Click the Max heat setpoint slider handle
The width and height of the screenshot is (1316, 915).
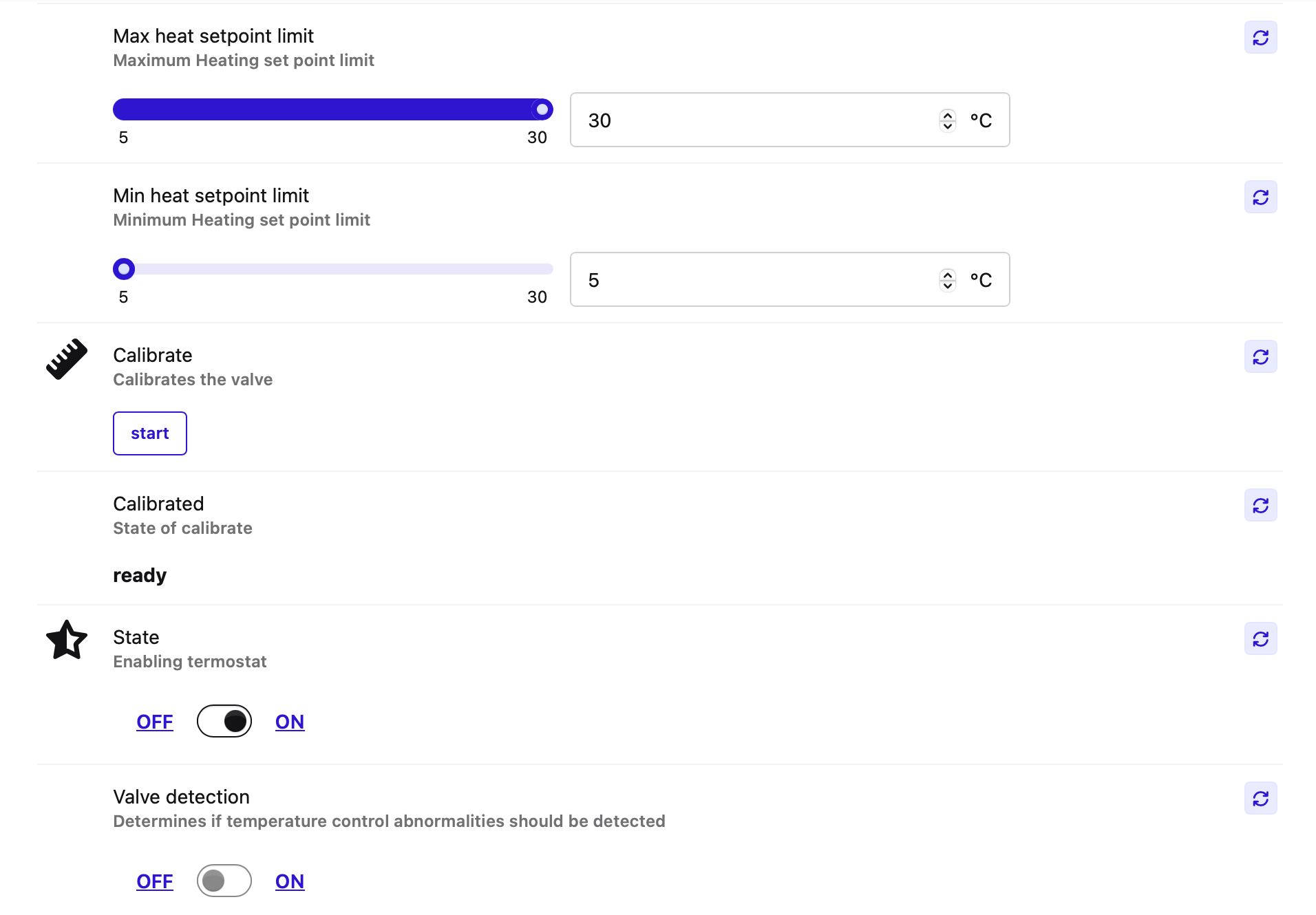(x=542, y=109)
